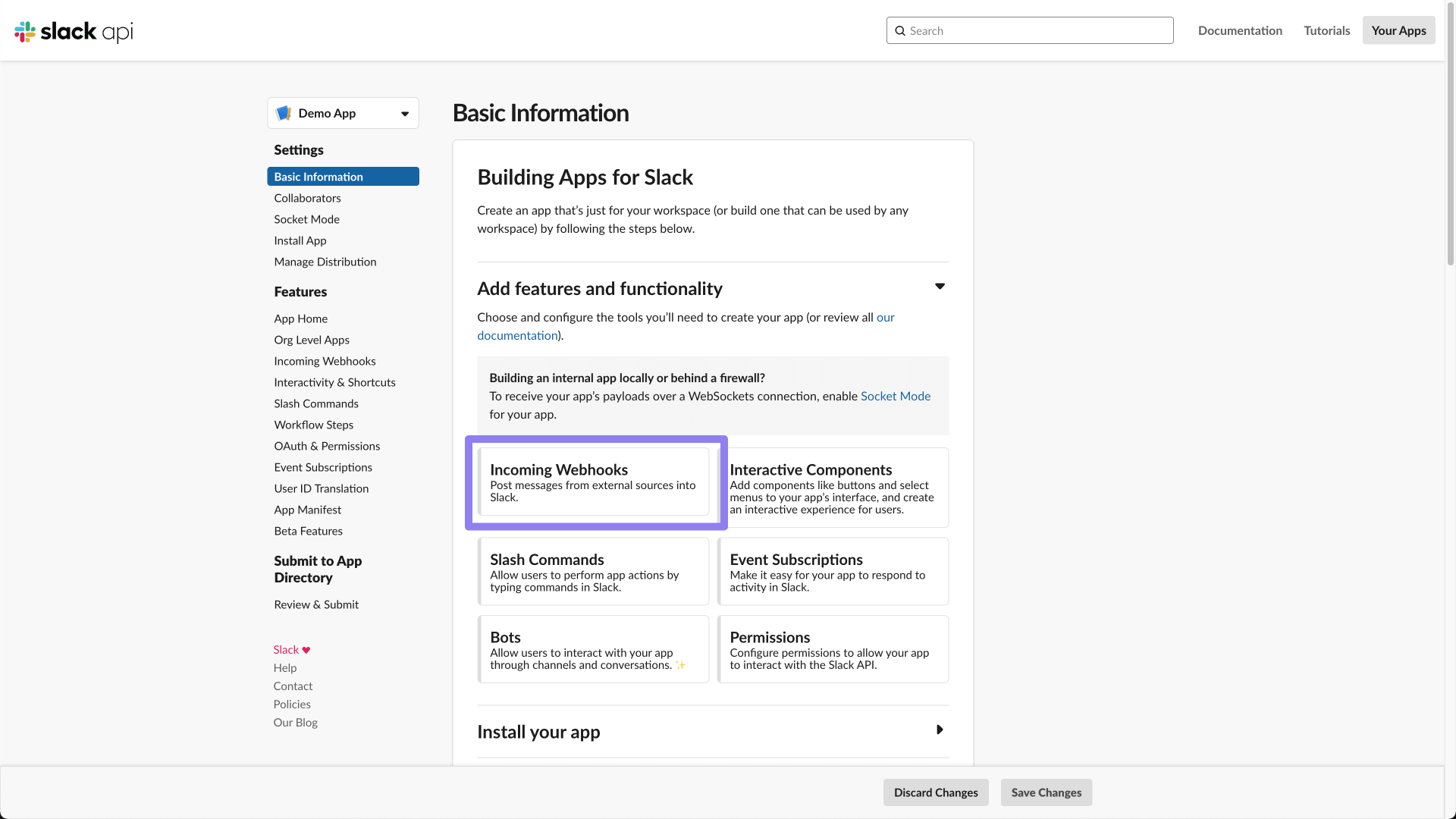1456x819 pixels.
Task: Click the Save Changes button
Action: pyautogui.click(x=1047, y=791)
